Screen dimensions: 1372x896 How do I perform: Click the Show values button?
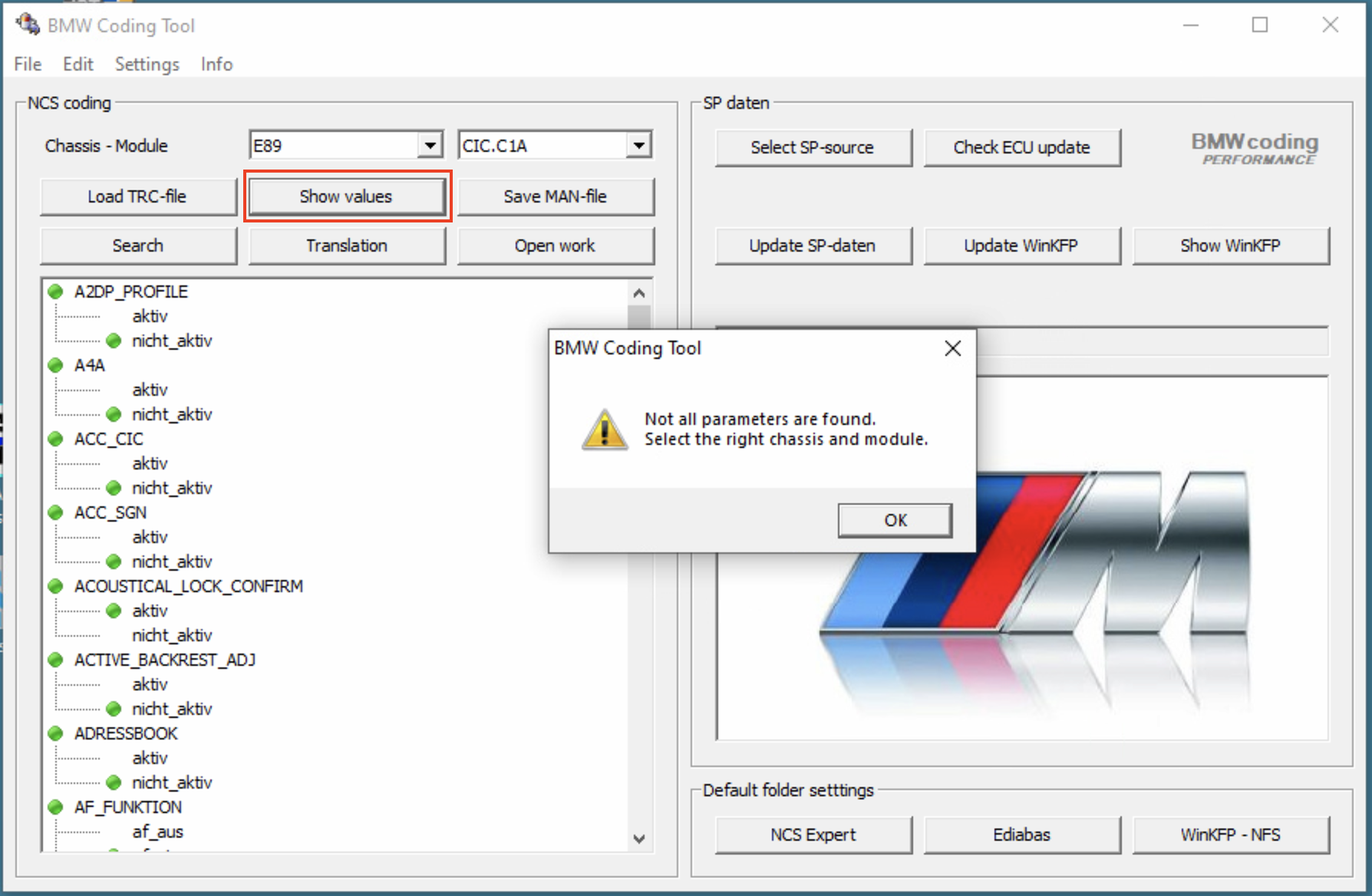[x=347, y=196]
